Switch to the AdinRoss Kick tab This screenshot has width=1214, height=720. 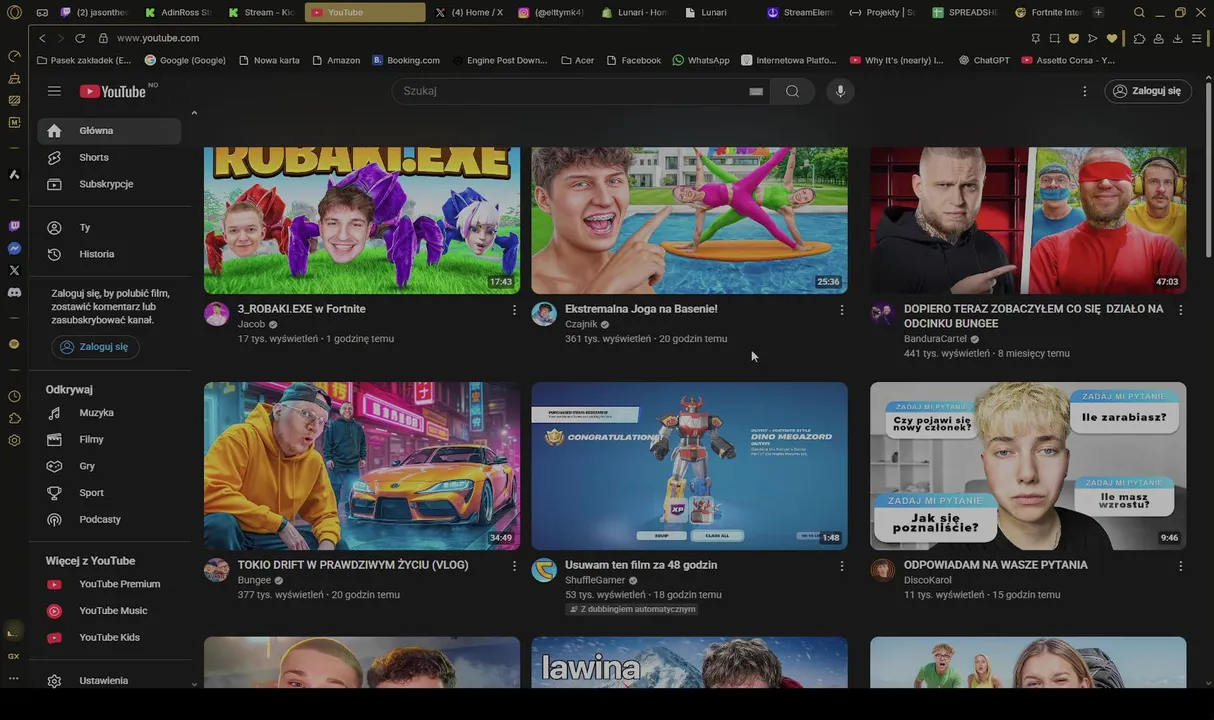pyautogui.click(x=178, y=12)
